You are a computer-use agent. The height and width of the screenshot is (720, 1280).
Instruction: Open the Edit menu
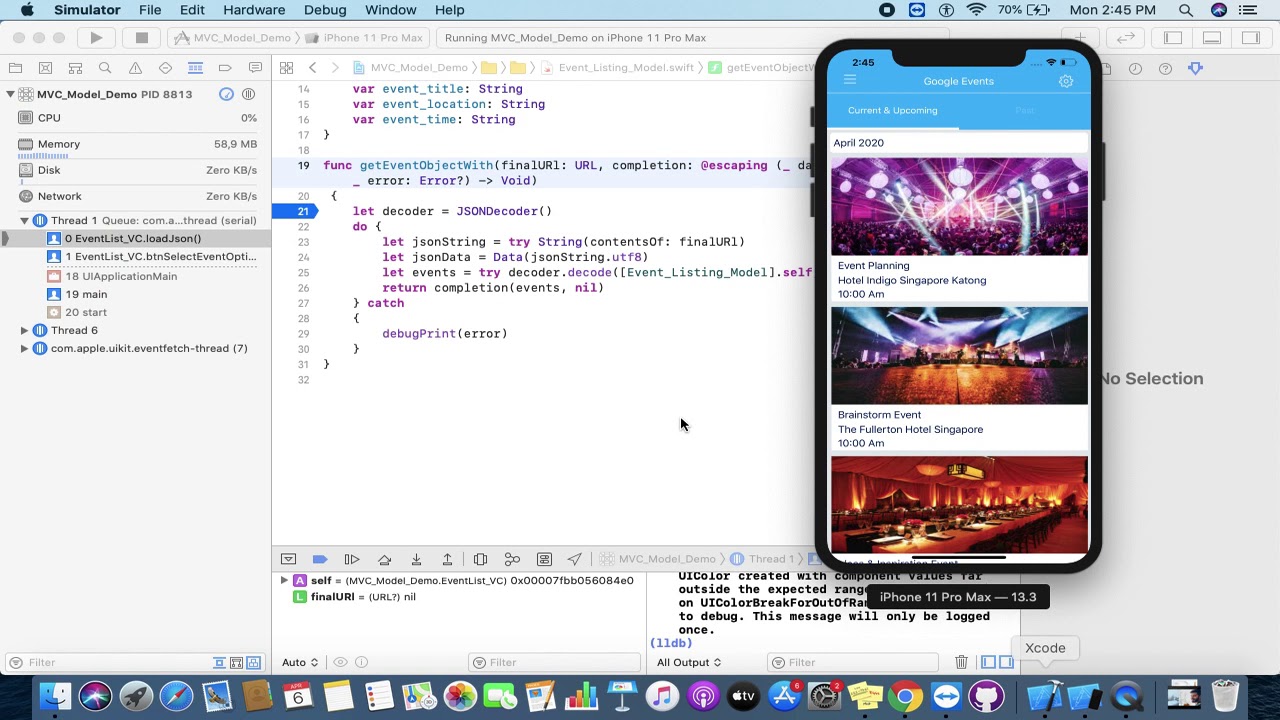pos(192,10)
